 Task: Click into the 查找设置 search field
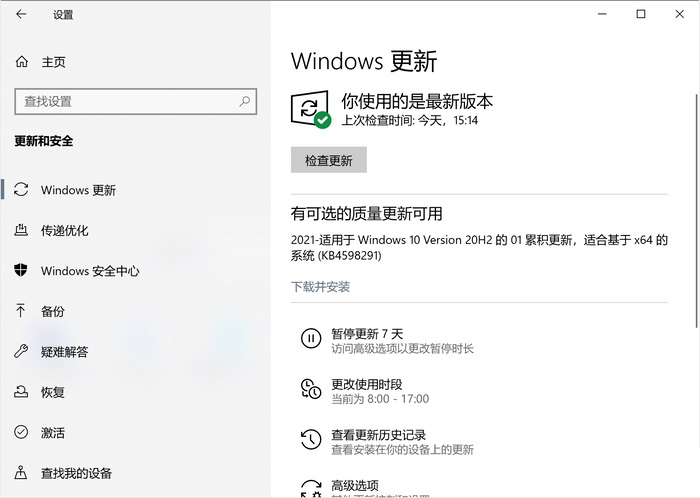(125, 101)
